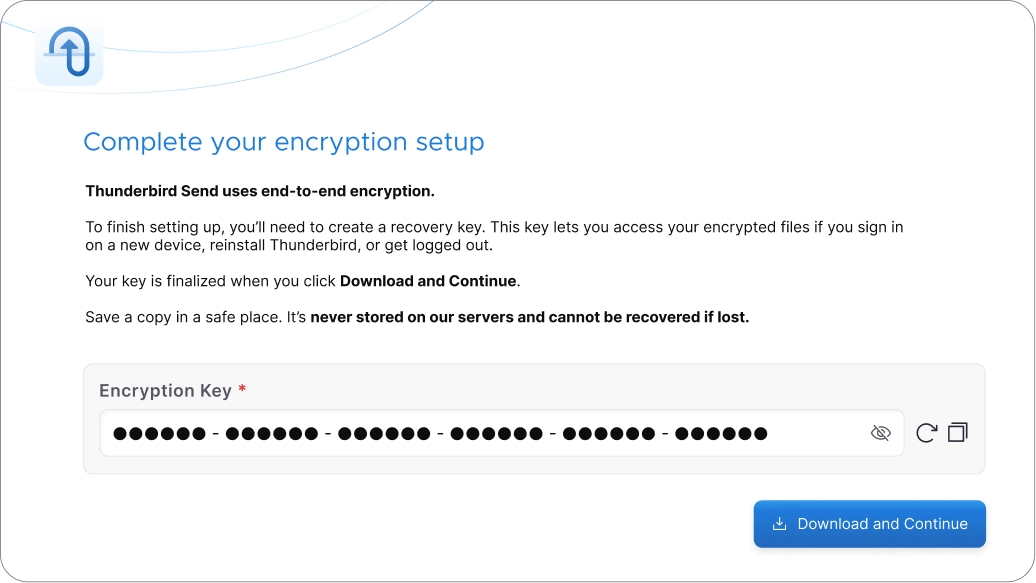Show the hidden encryption key
The height and width of the screenshot is (583, 1036).
880,433
